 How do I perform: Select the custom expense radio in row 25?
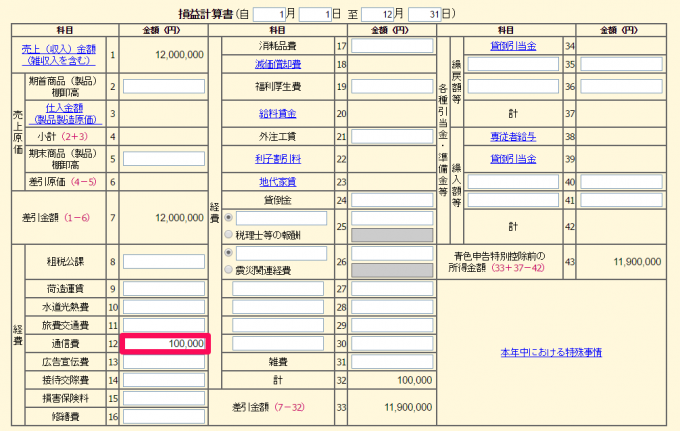[229, 217]
